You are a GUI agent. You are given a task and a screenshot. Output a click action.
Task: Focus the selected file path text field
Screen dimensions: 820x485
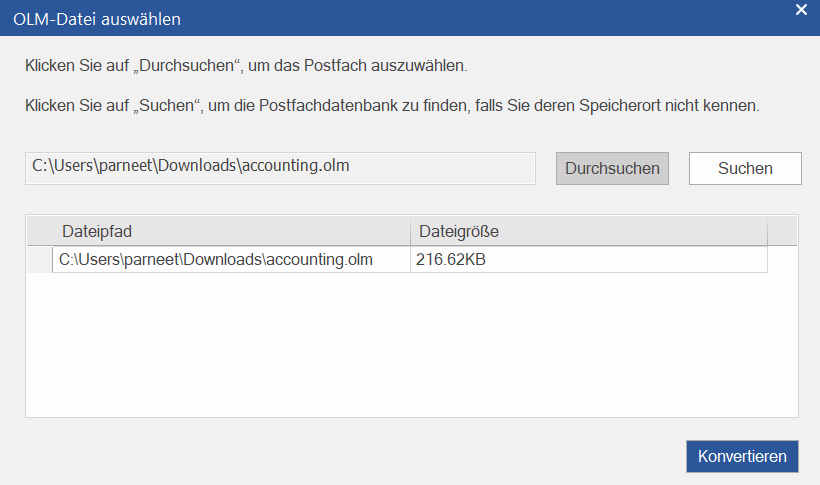280,167
